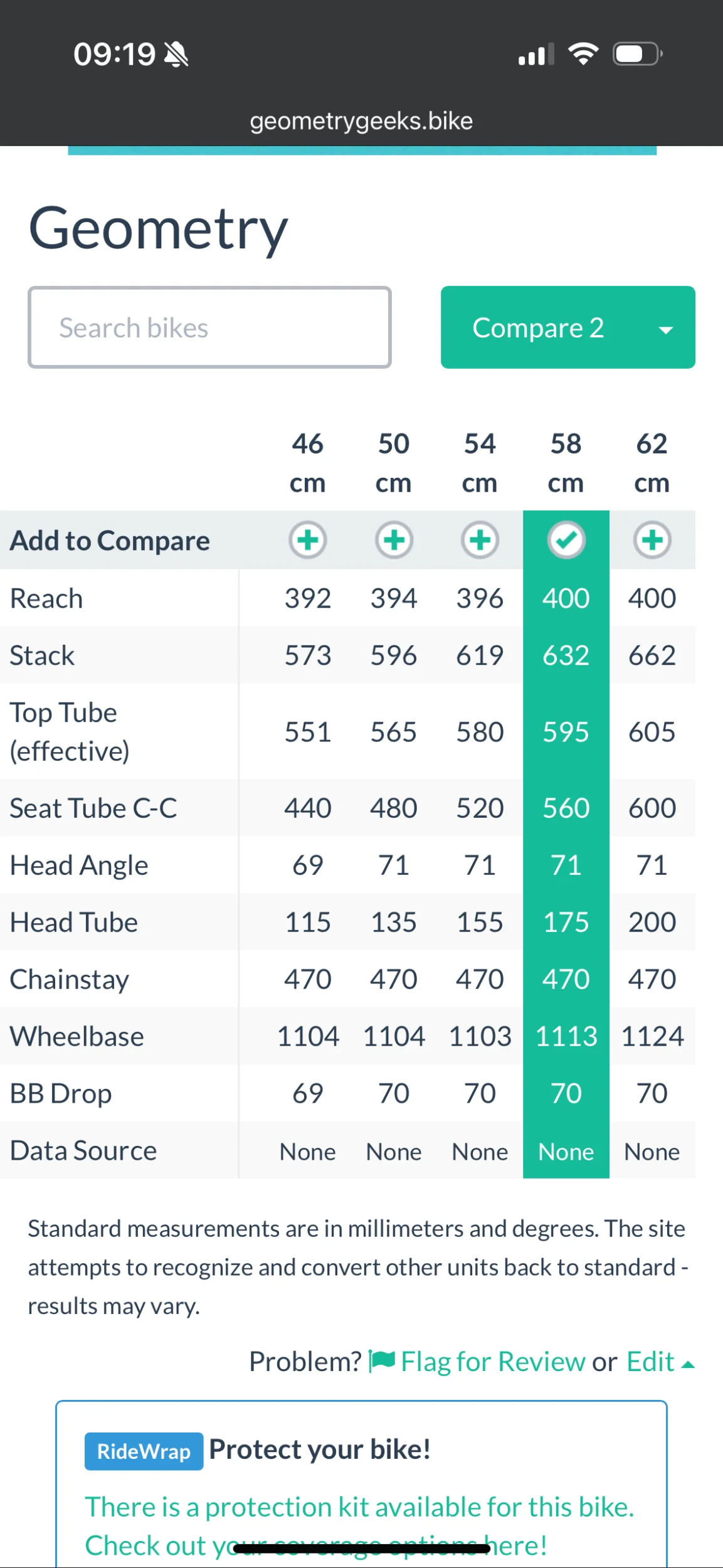Screen dimensions: 723x1568
Task: Click into the Search bikes field
Action: click(x=209, y=327)
